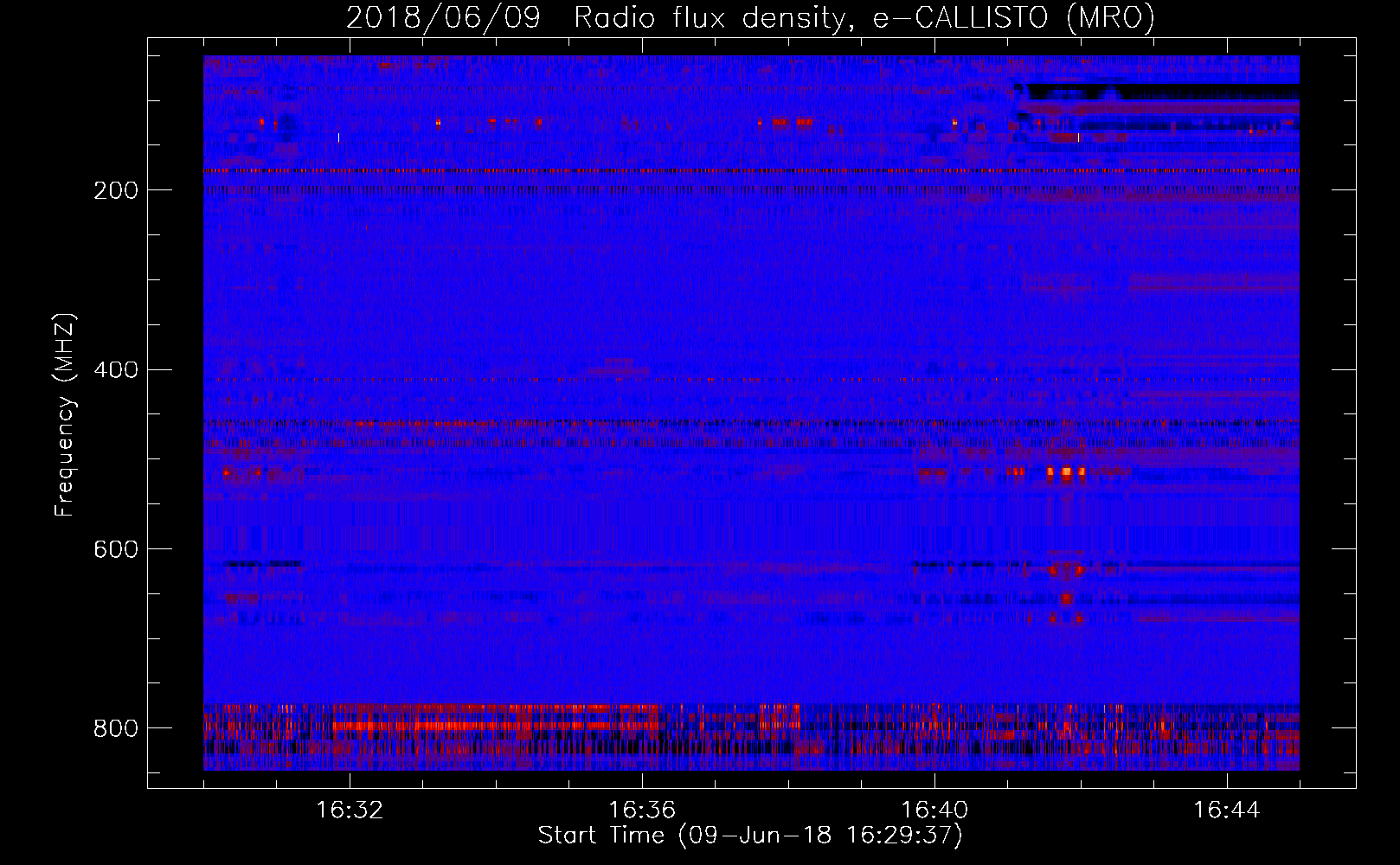The height and width of the screenshot is (865, 1400).
Task: Click the '16:40' time tick label
Action: pyautogui.click(x=934, y=811)
